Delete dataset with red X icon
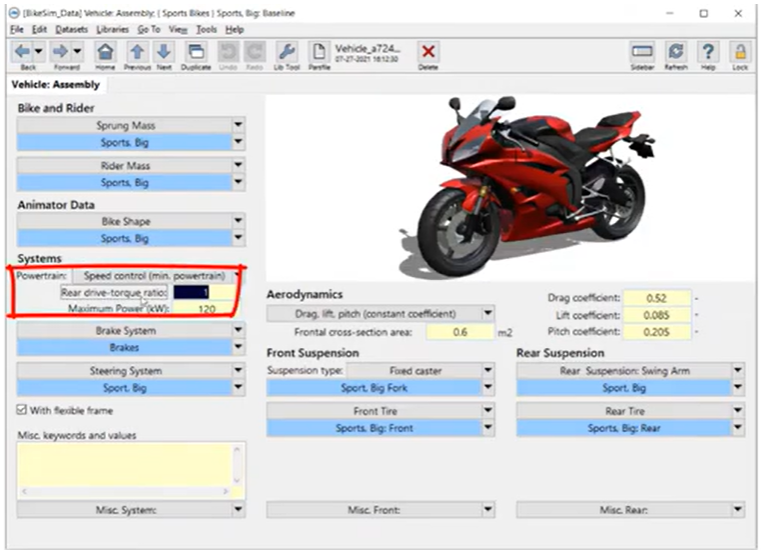Viewport: 761px width, 554px height. (428, 51)
